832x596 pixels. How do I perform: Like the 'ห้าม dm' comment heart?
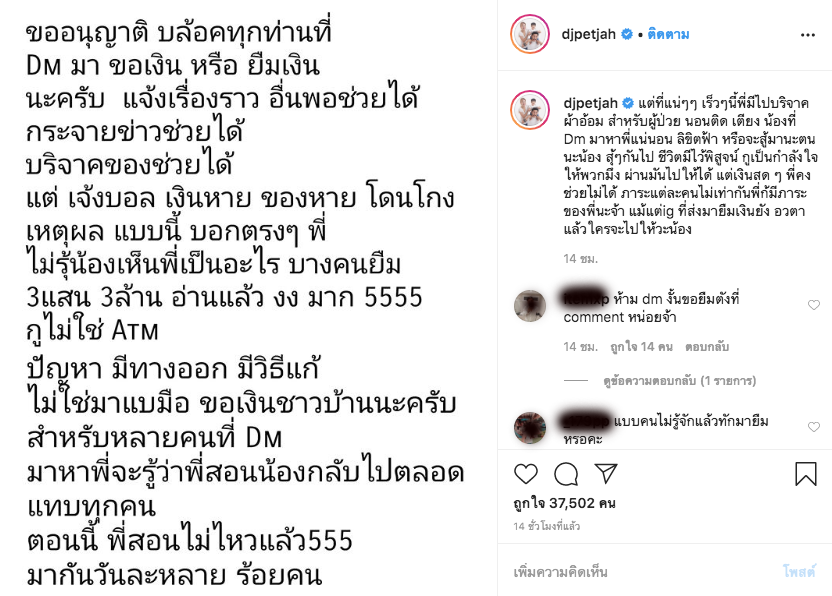tap(813, 305)
